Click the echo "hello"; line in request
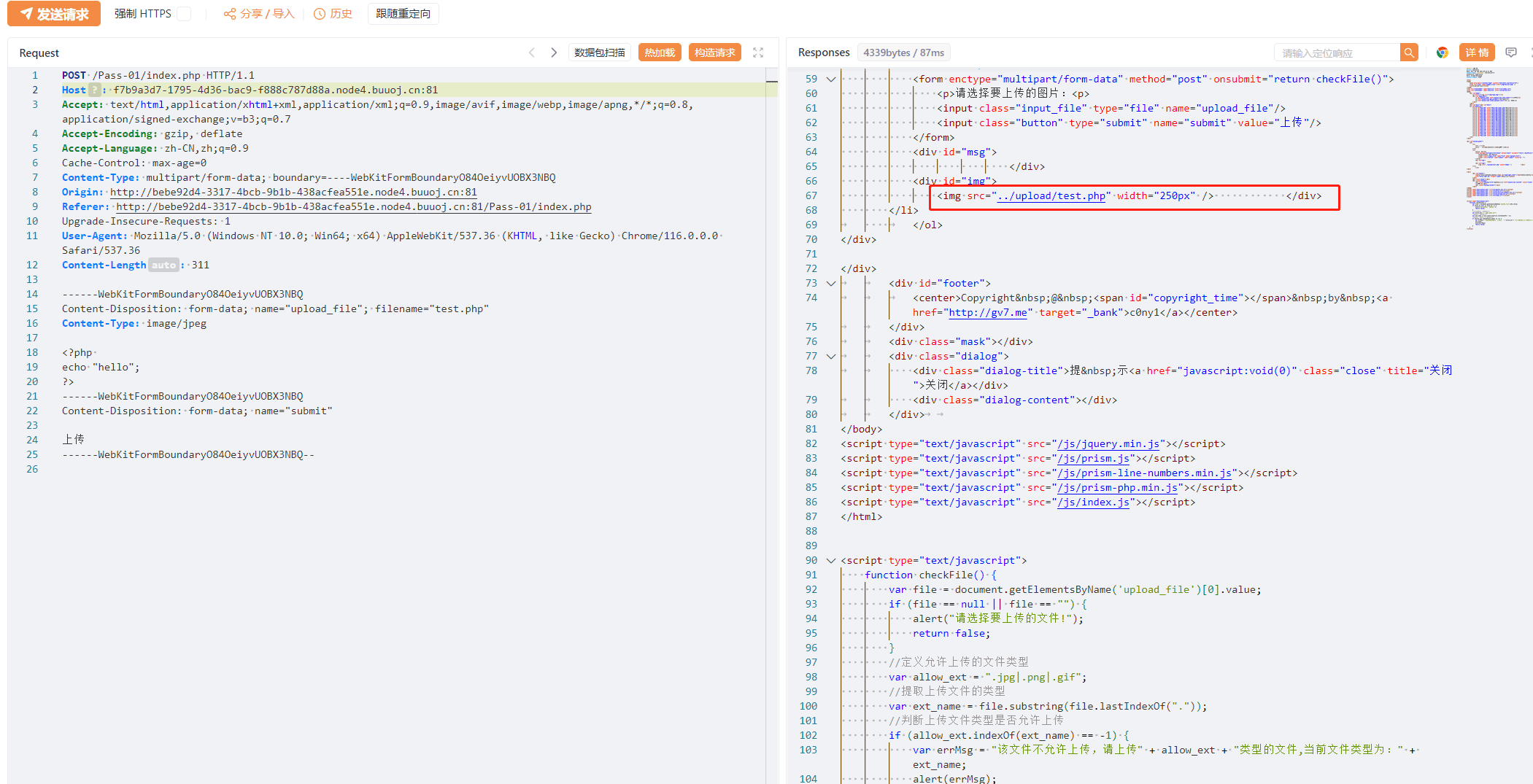This screenshot has height=784, width=1533. pos(101,367)
